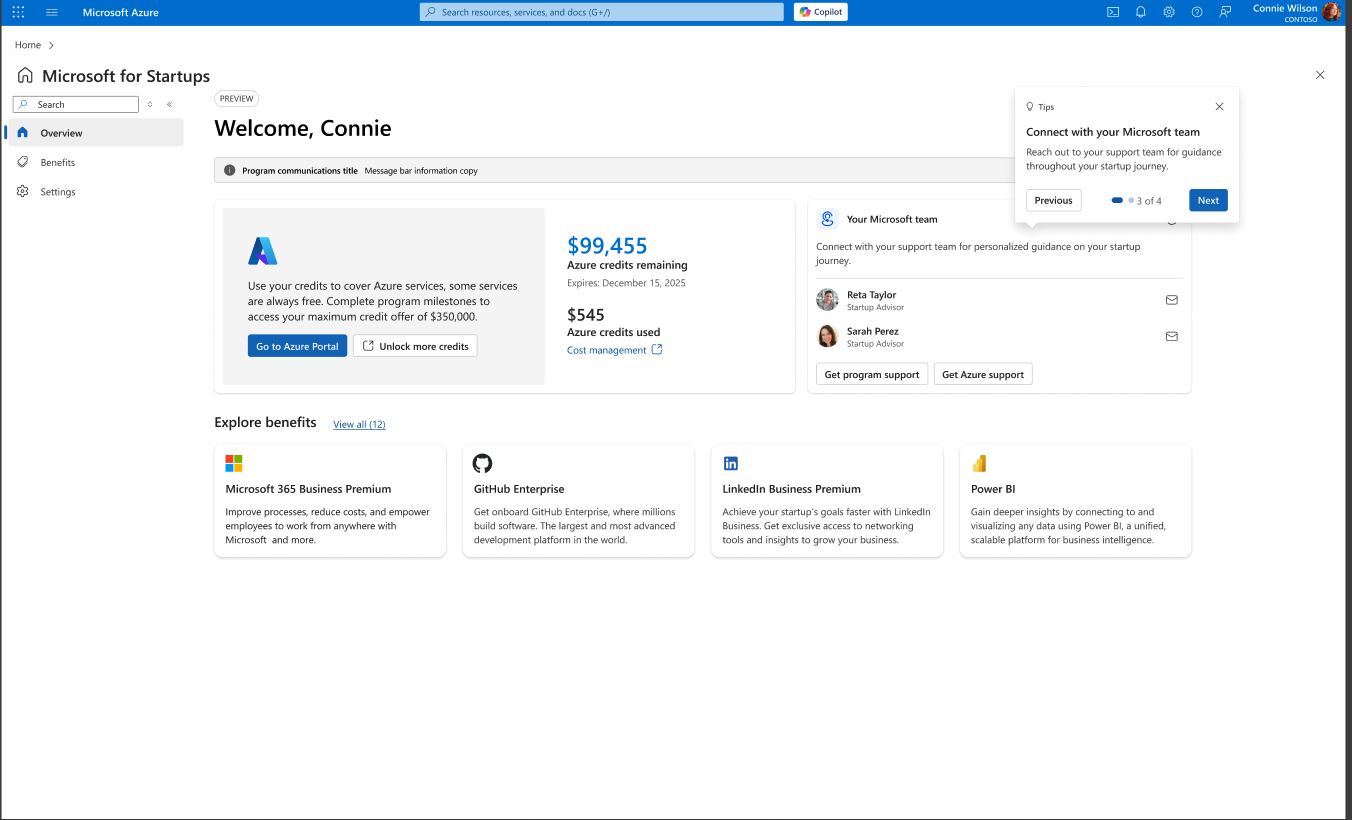This screenshot has width=1352, height=820.
Task: Click the global search resources box
Action: (602, 12)
